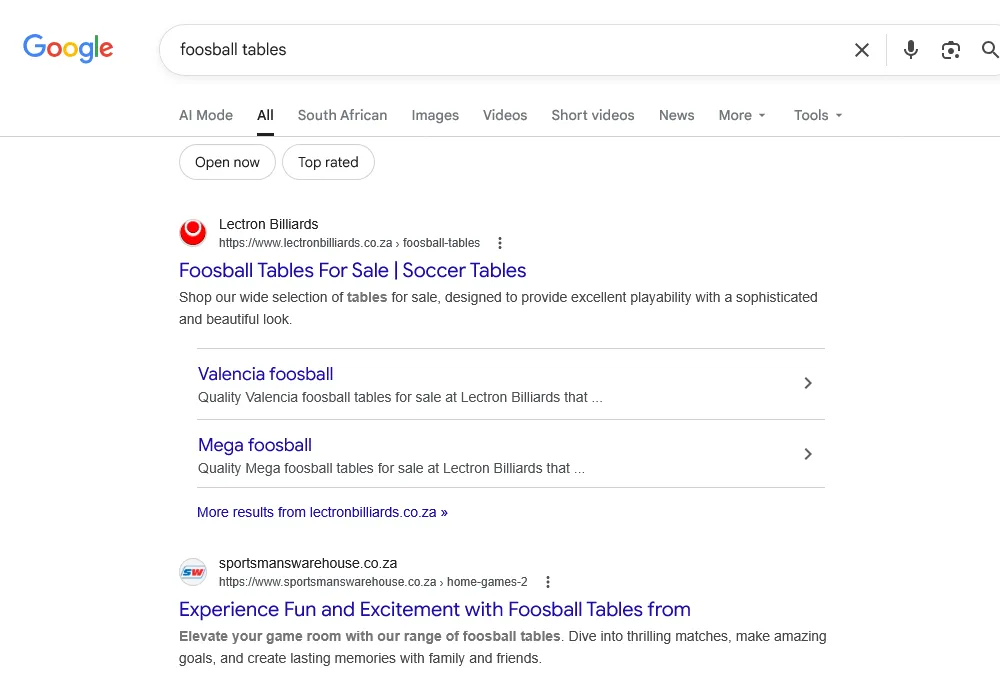This screenshot has height=700, width=1000.
Task: Toggle the Open now filter
Action: click(227, 162)
